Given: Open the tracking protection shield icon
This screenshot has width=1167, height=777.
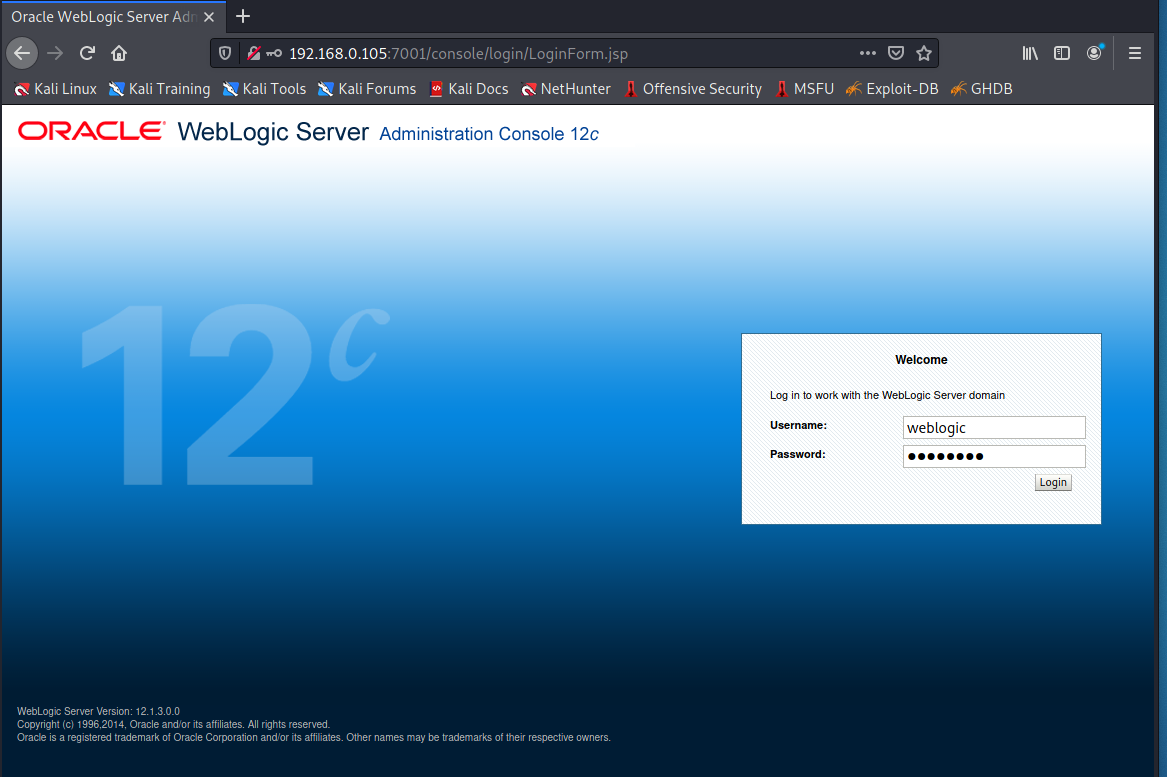Looking at the screenshot, I should (225, 53).
